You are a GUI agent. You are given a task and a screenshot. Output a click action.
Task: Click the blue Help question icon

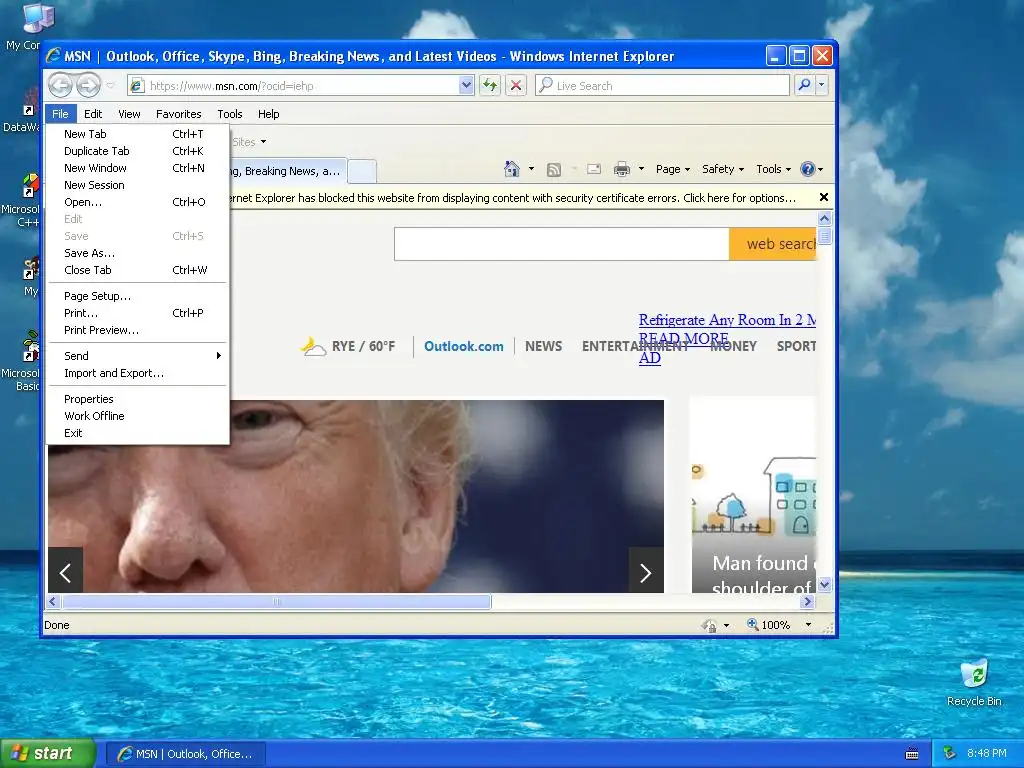[x=808, y=169]
